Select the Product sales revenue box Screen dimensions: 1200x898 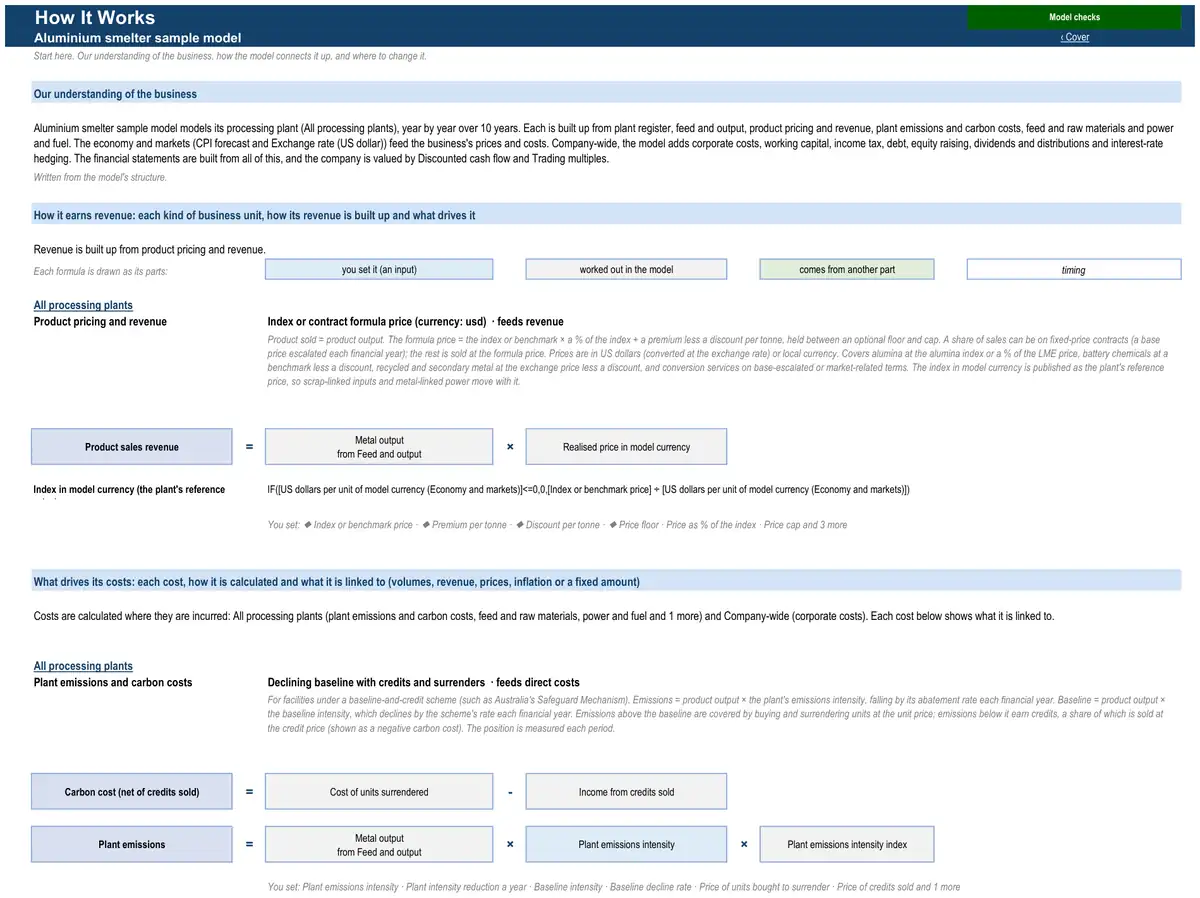(x=132, y=447)
